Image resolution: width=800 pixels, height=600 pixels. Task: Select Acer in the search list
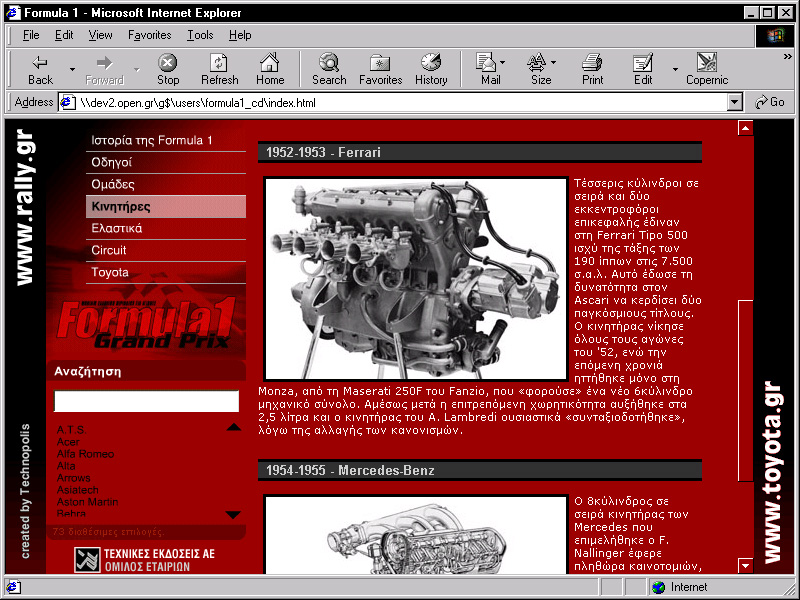pyautogui.click(x=68, y=442)
